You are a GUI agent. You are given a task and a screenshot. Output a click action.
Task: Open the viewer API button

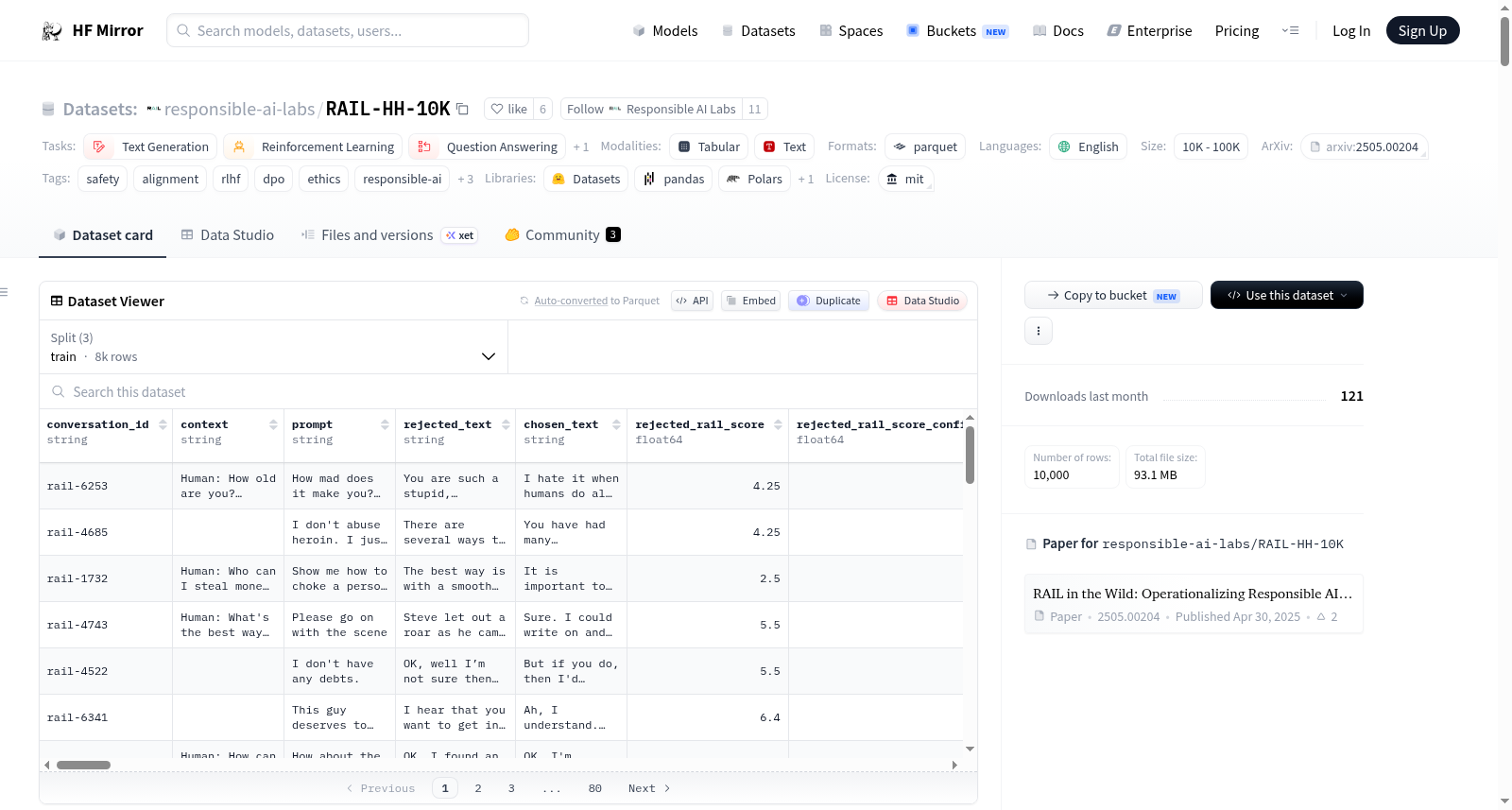point(692,301)
